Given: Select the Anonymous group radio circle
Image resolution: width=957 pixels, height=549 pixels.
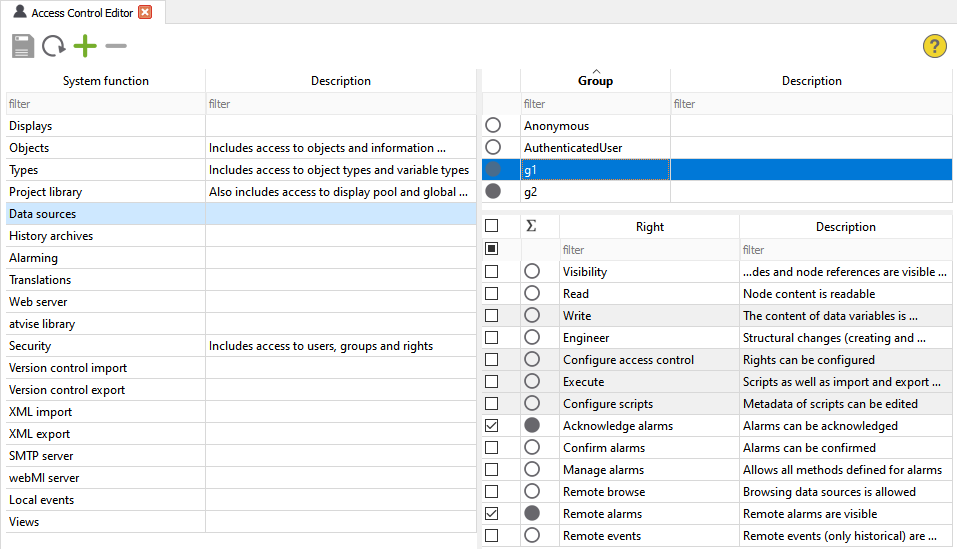Looking at the screenshot, I should click(x=492, y=126).
